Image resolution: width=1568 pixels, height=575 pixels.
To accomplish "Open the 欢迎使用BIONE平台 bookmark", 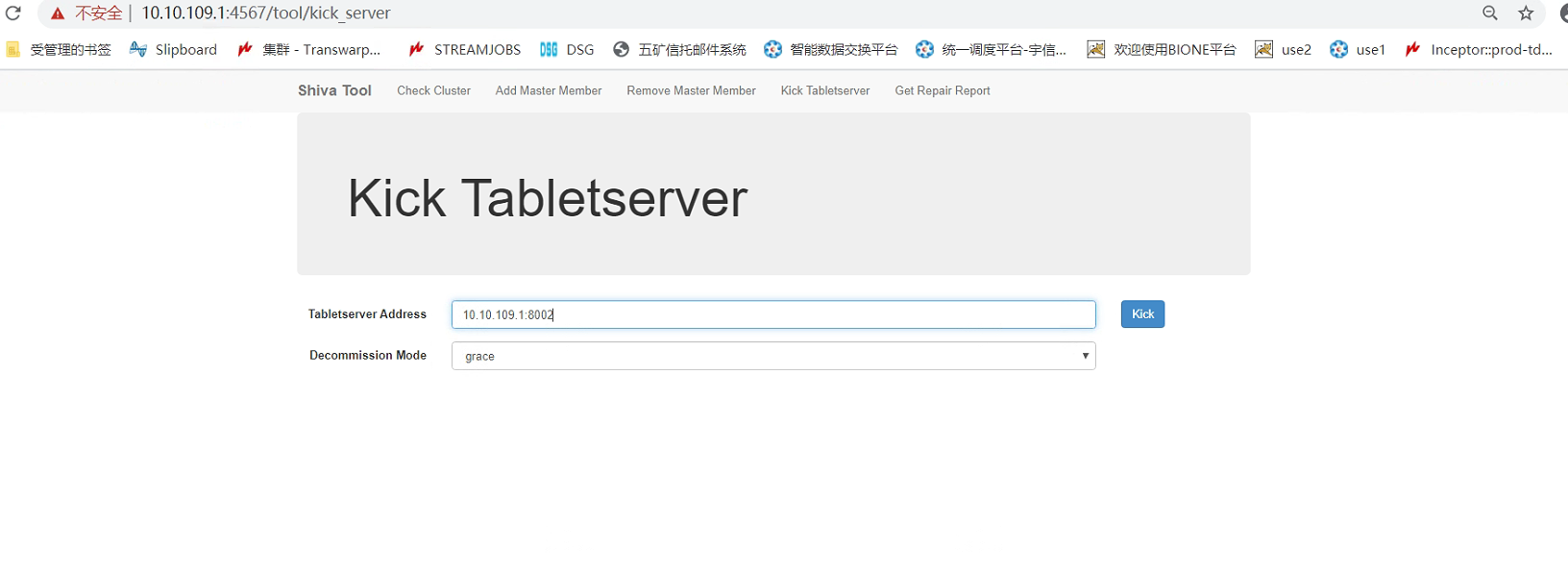I will click(x=1162, y=50).
